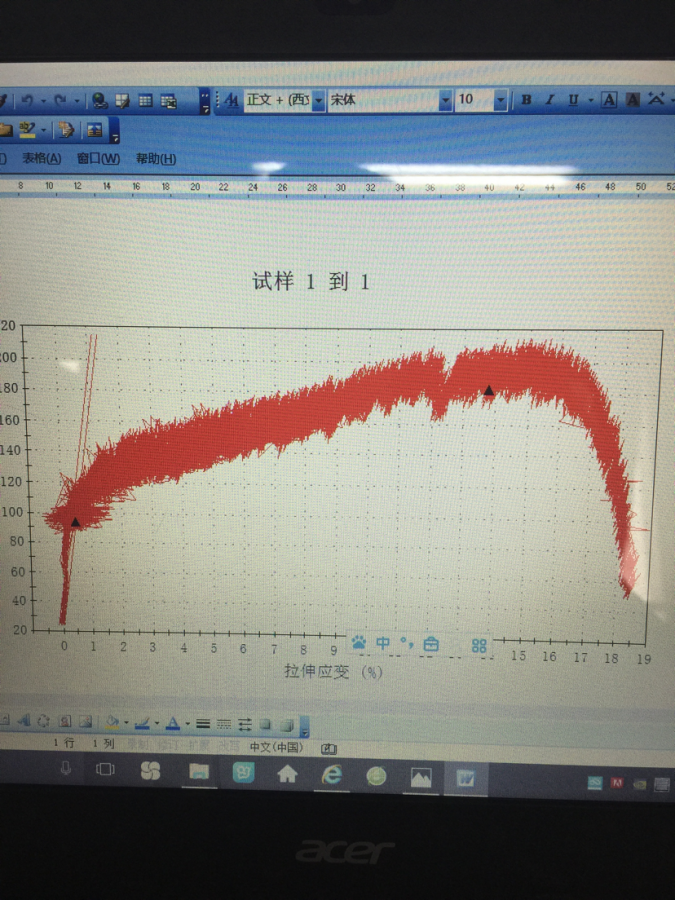Click the Insert Hyperlink globe icon

pyautogui.click(x=99, y=101)
